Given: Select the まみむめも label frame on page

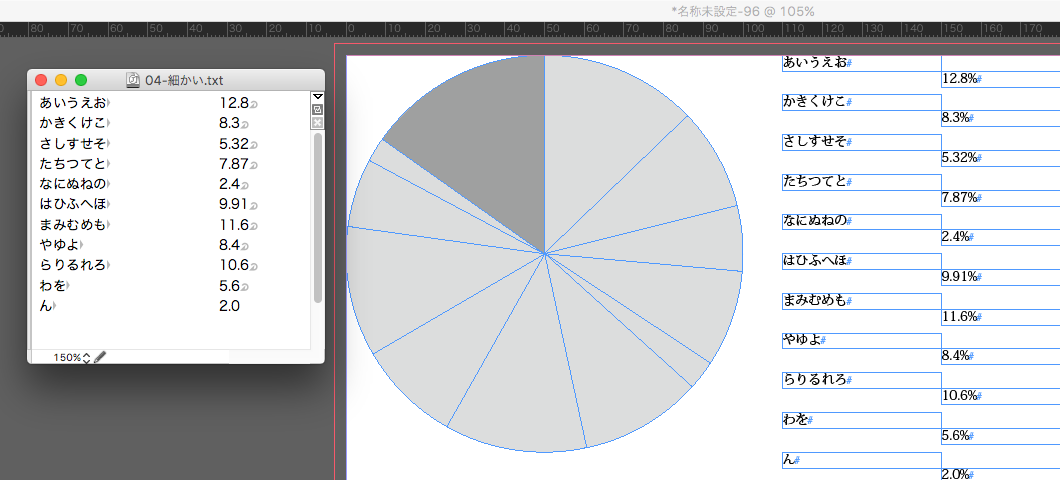Looking at the screenshot, I should [860, 301].
